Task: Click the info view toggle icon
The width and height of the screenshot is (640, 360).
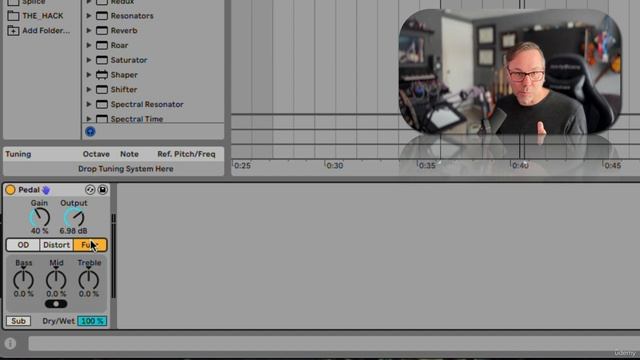Action: (x=10, y=344)
